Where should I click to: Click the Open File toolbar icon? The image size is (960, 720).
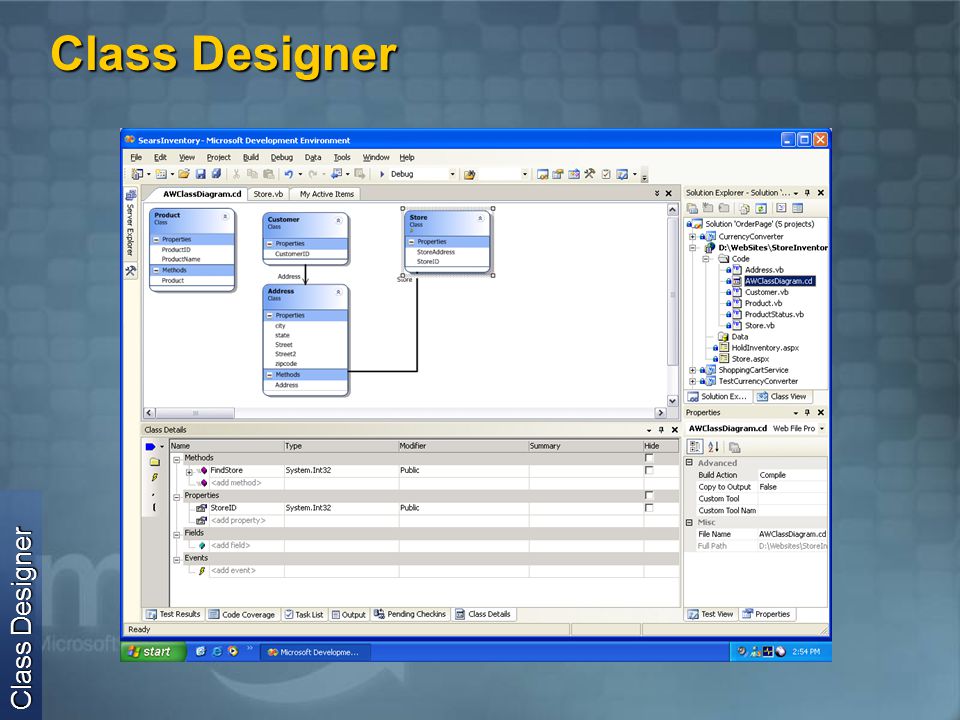[x=184, y=174]
